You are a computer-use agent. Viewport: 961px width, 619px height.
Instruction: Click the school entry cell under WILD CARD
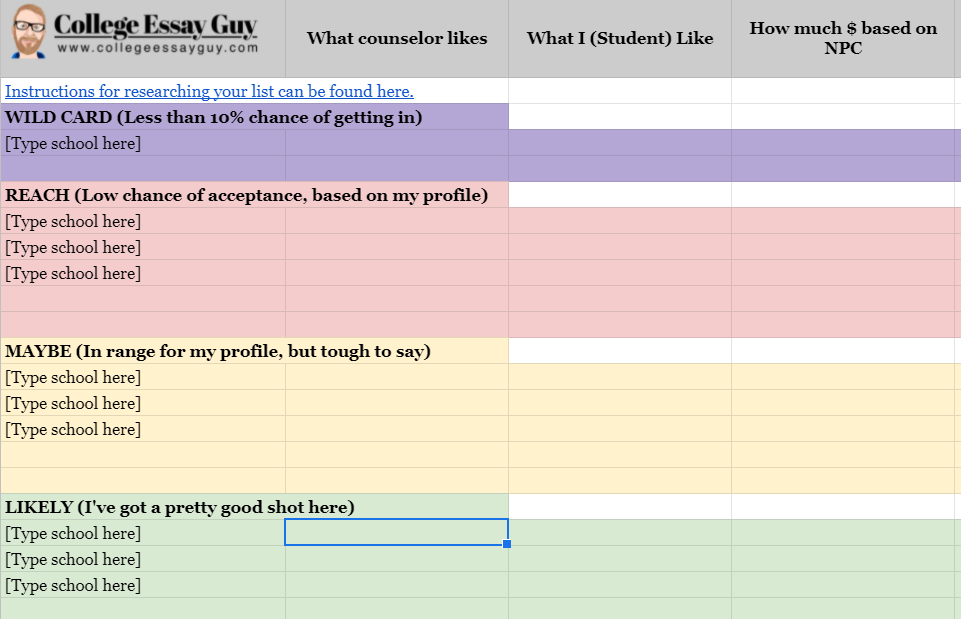tap(73, 143)
